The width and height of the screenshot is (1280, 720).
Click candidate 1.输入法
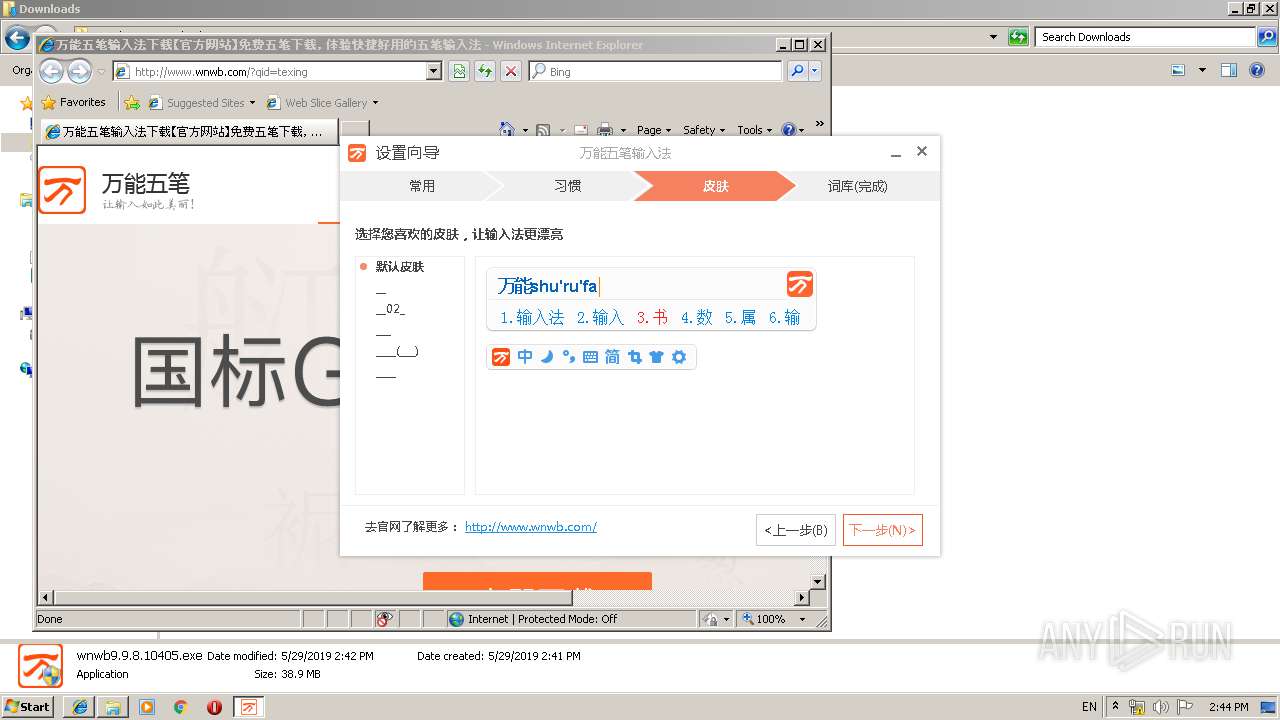[x=532, y=317]
